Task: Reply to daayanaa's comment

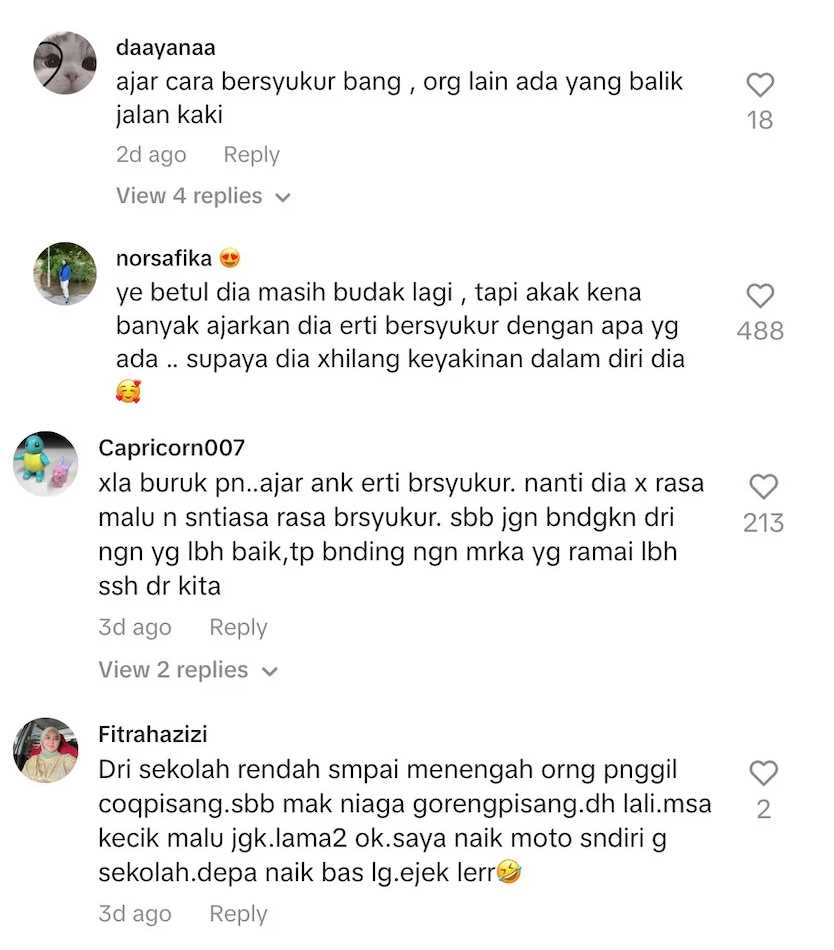Action: (x=251, y=155)
